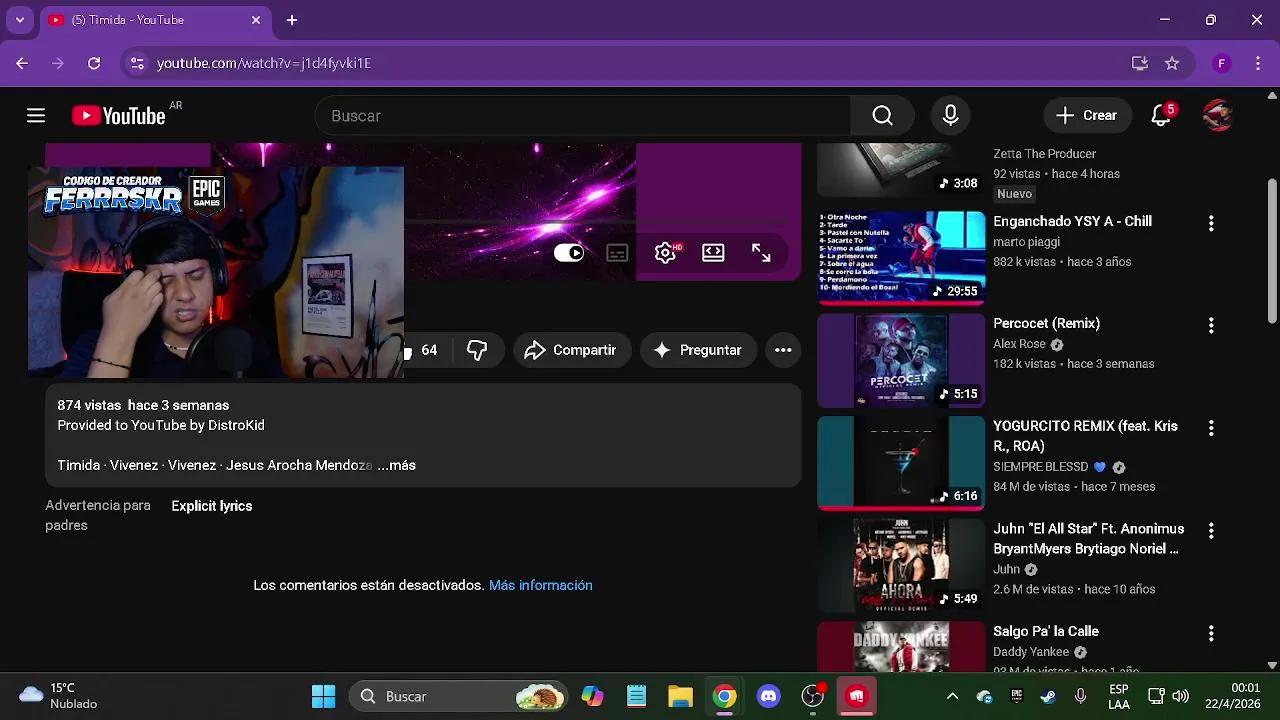The image size is (1280, 720).
Task: Click Provided to YouTube by DistroKid text
Action: click(161, 425)
